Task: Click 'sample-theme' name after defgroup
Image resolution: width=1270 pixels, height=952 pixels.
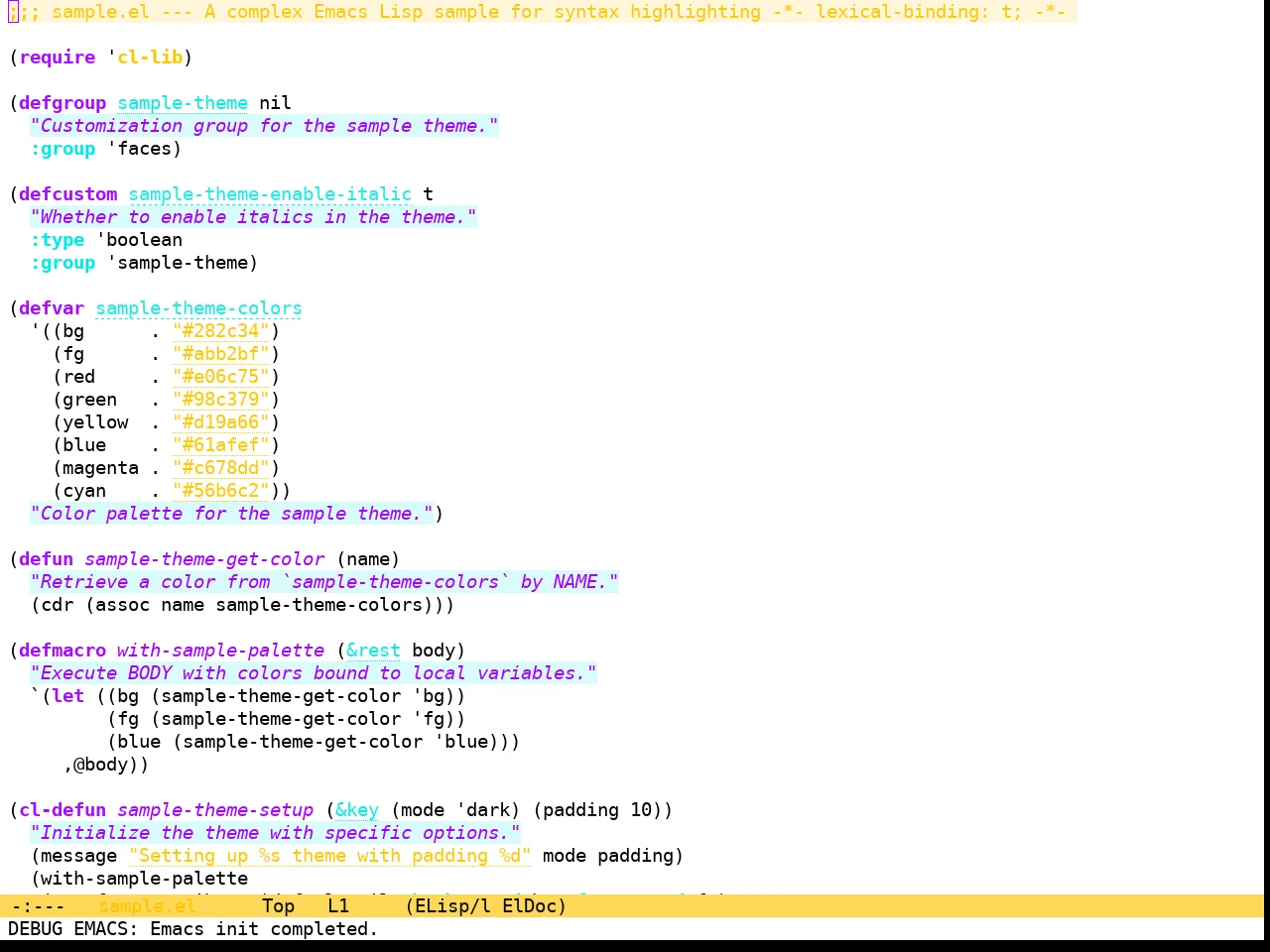Action: point(183,103)
